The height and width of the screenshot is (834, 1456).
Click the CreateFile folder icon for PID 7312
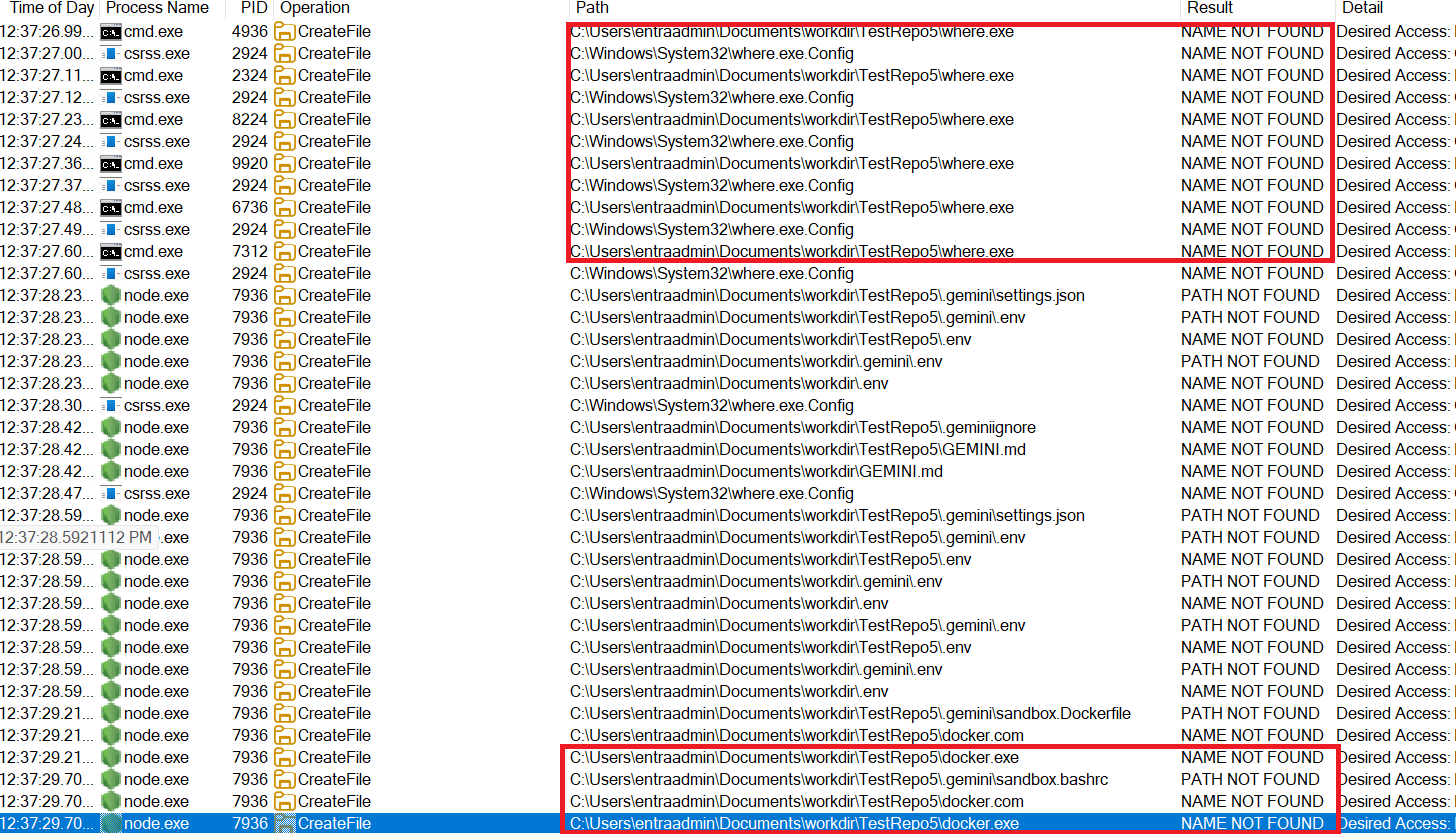(285, 252)
